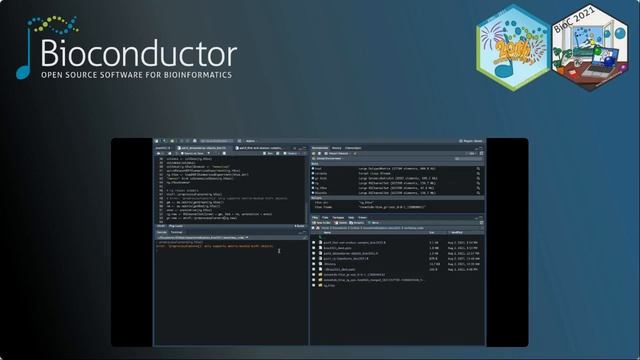
Task: Click the editor vertical scrollbar
Action: click(306, 190)
